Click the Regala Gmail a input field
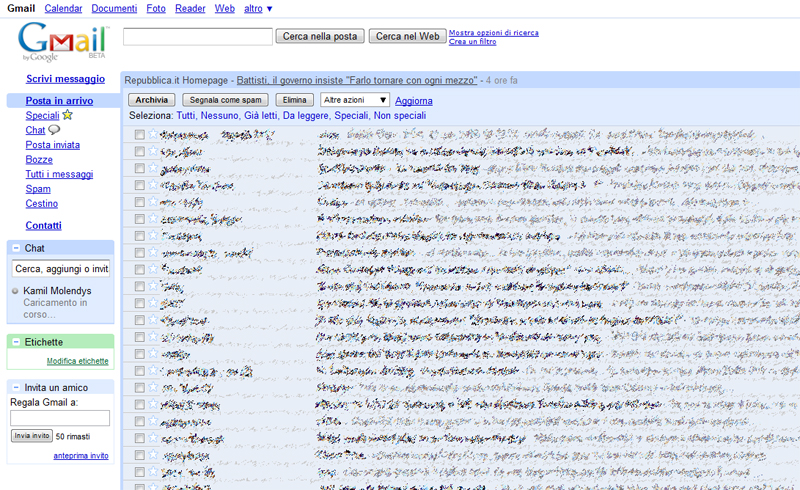 [60, 418]
